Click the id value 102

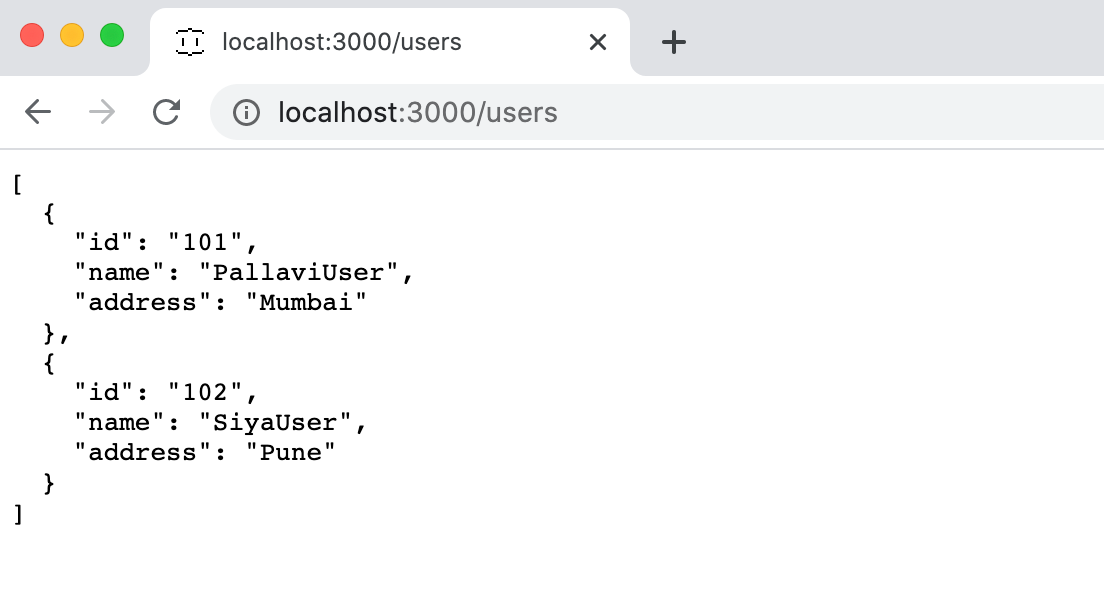pyautogui.click(x=211, y=392)
